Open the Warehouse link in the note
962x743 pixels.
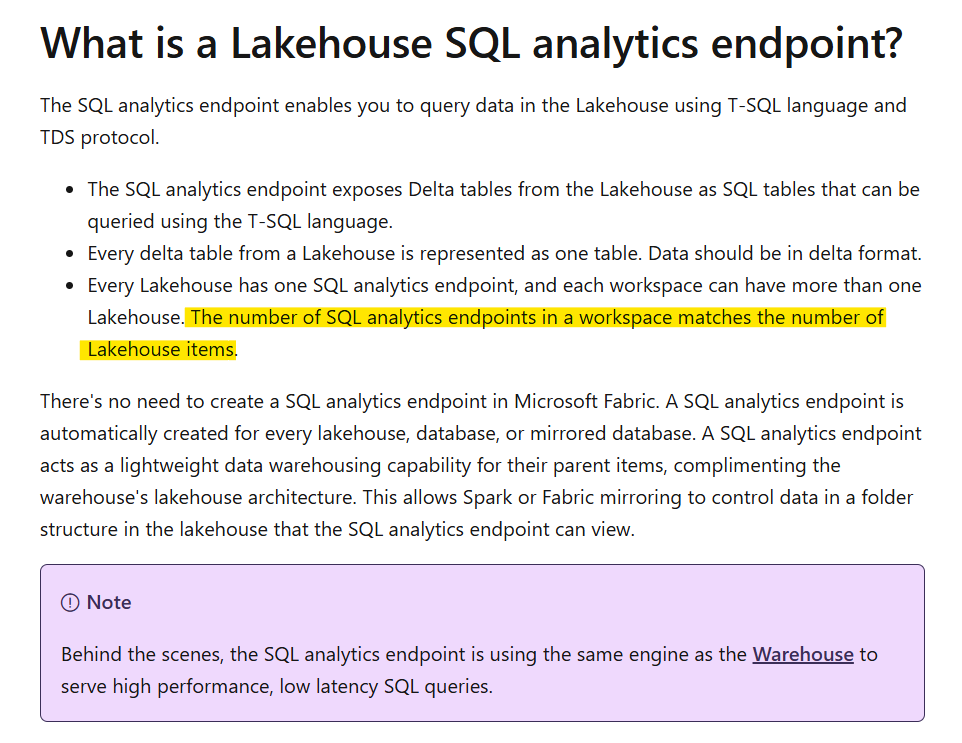(x=803, y=655)
